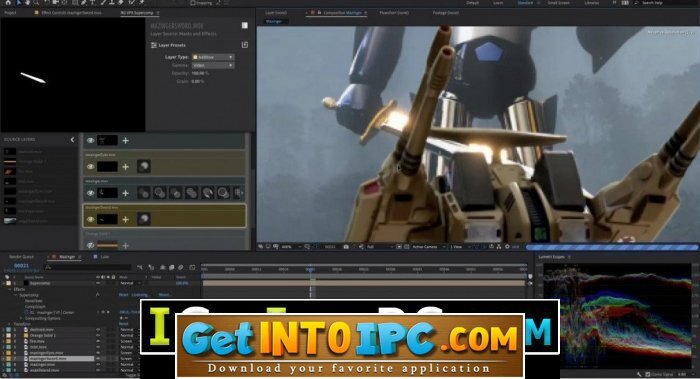Open the Layer Type dropdown
The width and height of the screenshot is (700, 379).
click(x=213, y=57)
